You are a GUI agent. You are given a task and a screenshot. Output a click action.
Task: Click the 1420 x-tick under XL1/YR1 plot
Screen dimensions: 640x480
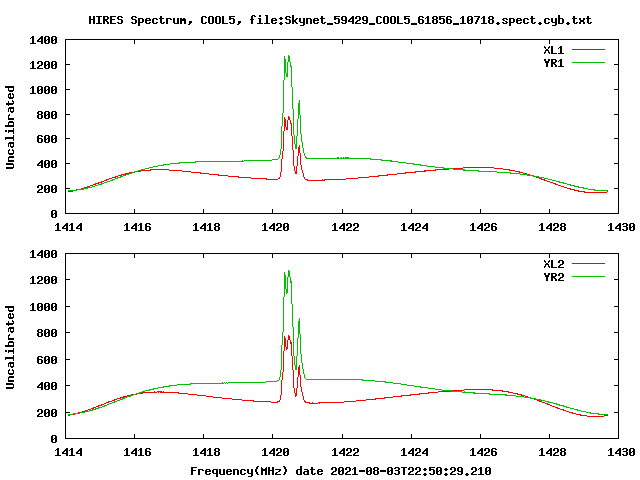point(275,227)
